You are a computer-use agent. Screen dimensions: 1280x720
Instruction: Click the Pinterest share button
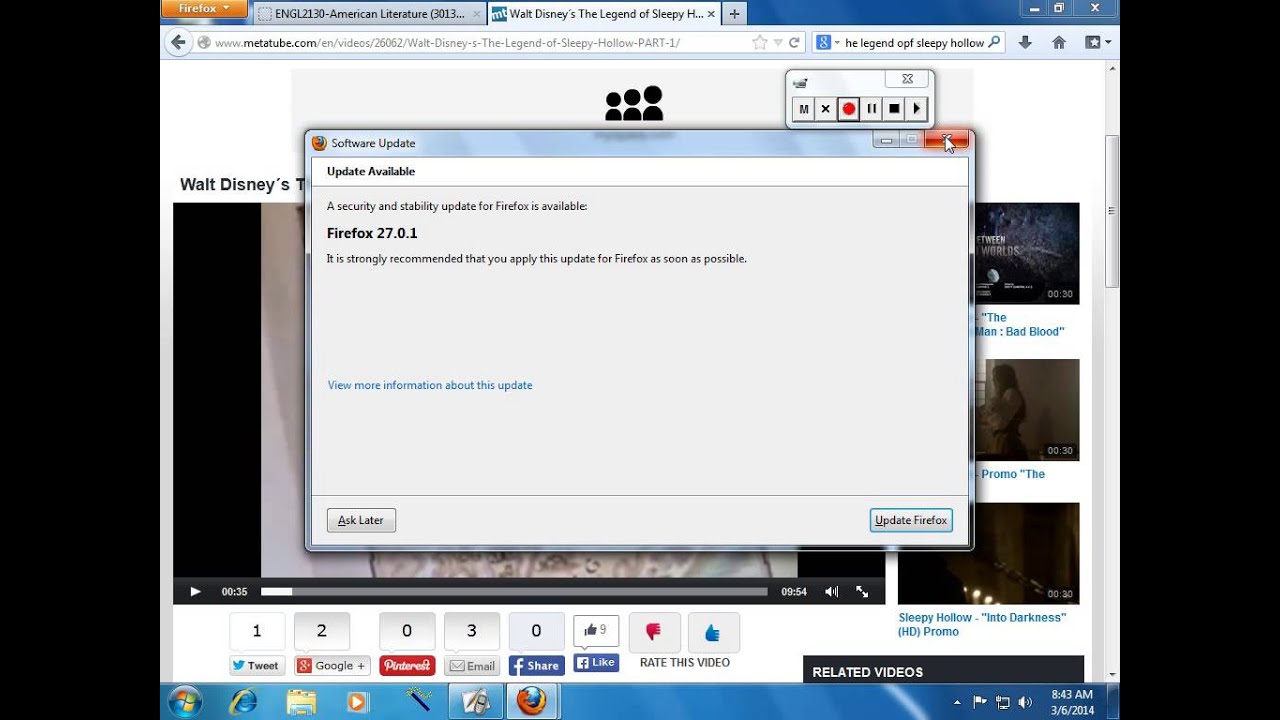(407, 665)
